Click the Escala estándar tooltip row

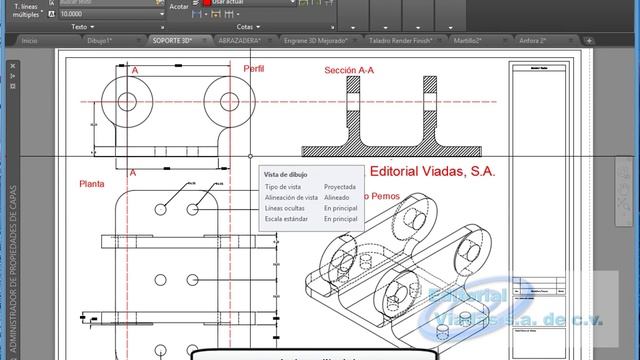[x=311, y=219]
